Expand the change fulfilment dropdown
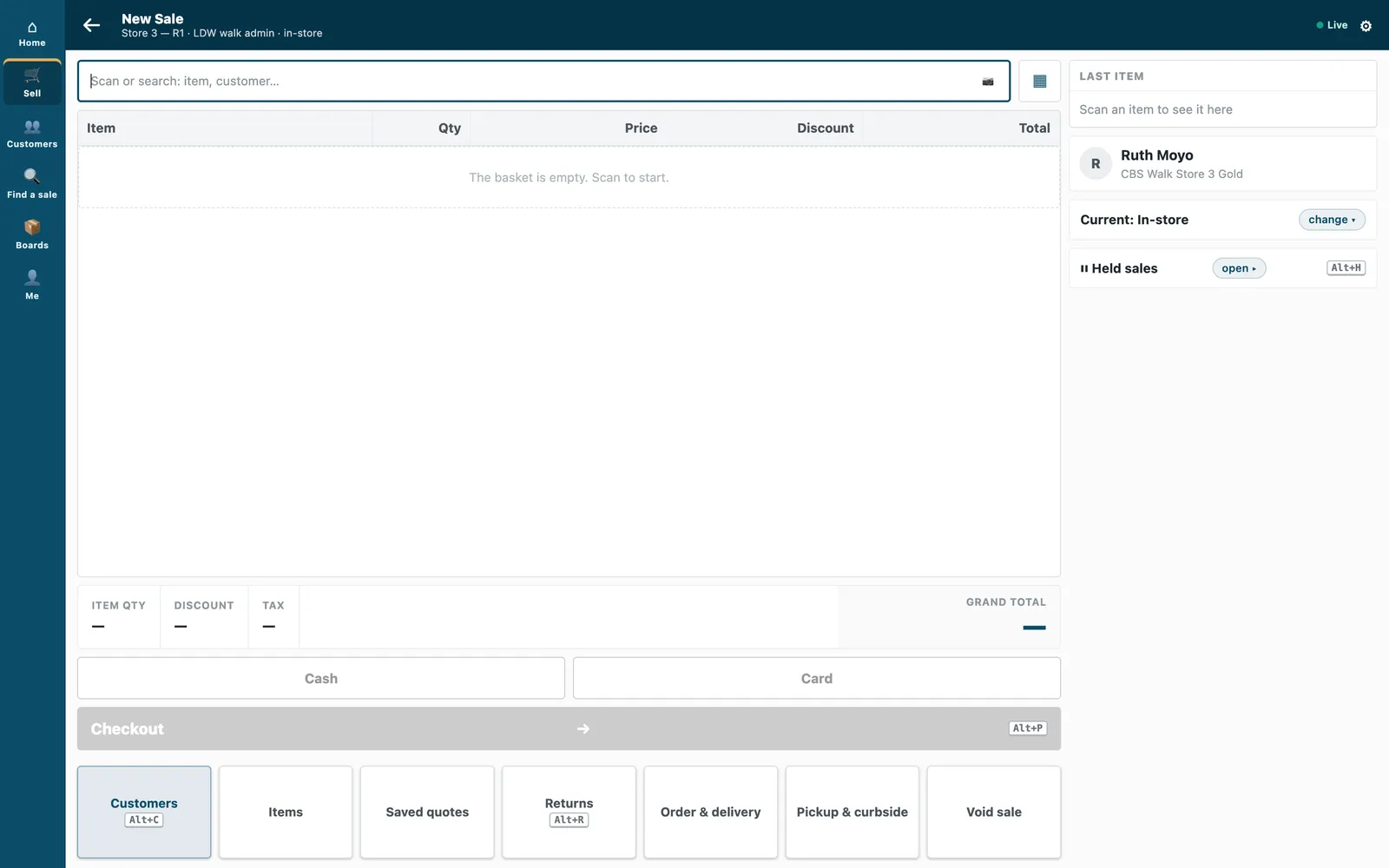The image size is (1389, 868). point(1332,220)
